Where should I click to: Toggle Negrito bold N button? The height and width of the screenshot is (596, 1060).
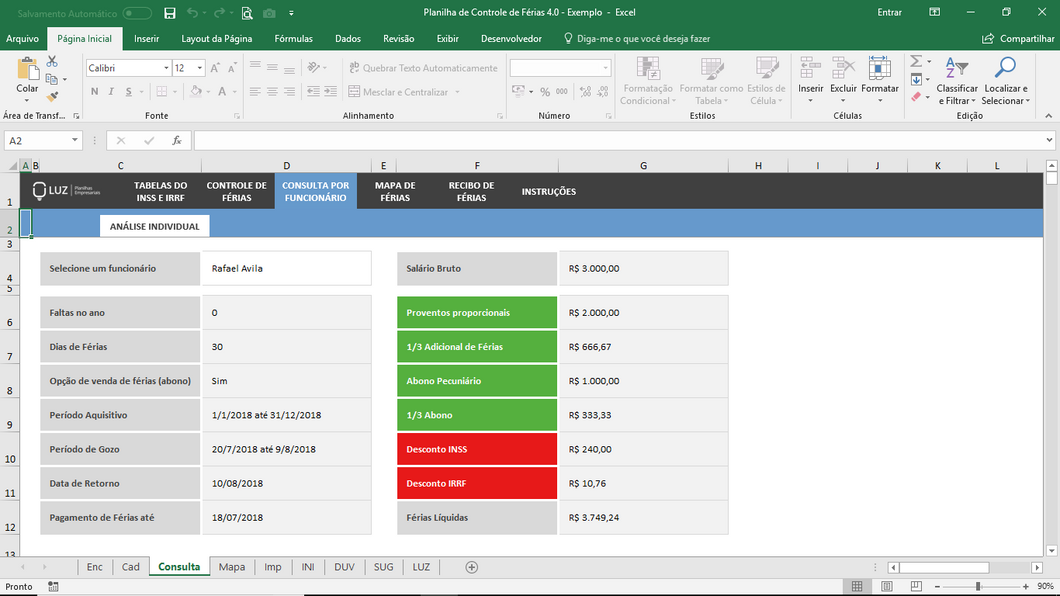[x=95, y=92]
